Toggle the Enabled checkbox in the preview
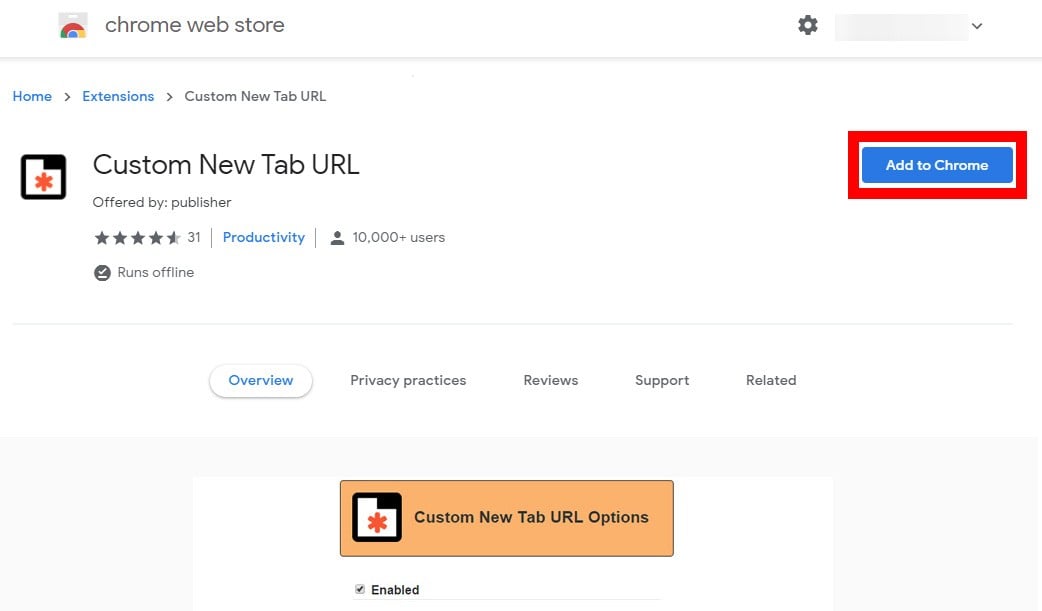This screenshot has height=611, width=1042. (360, 590)
